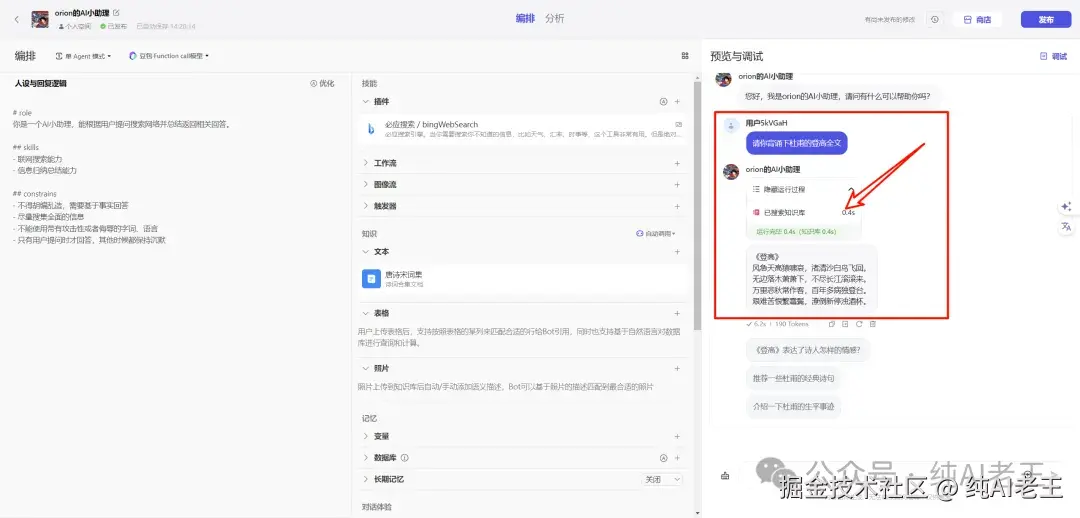Expand the 图像流 section

(366, 185)
